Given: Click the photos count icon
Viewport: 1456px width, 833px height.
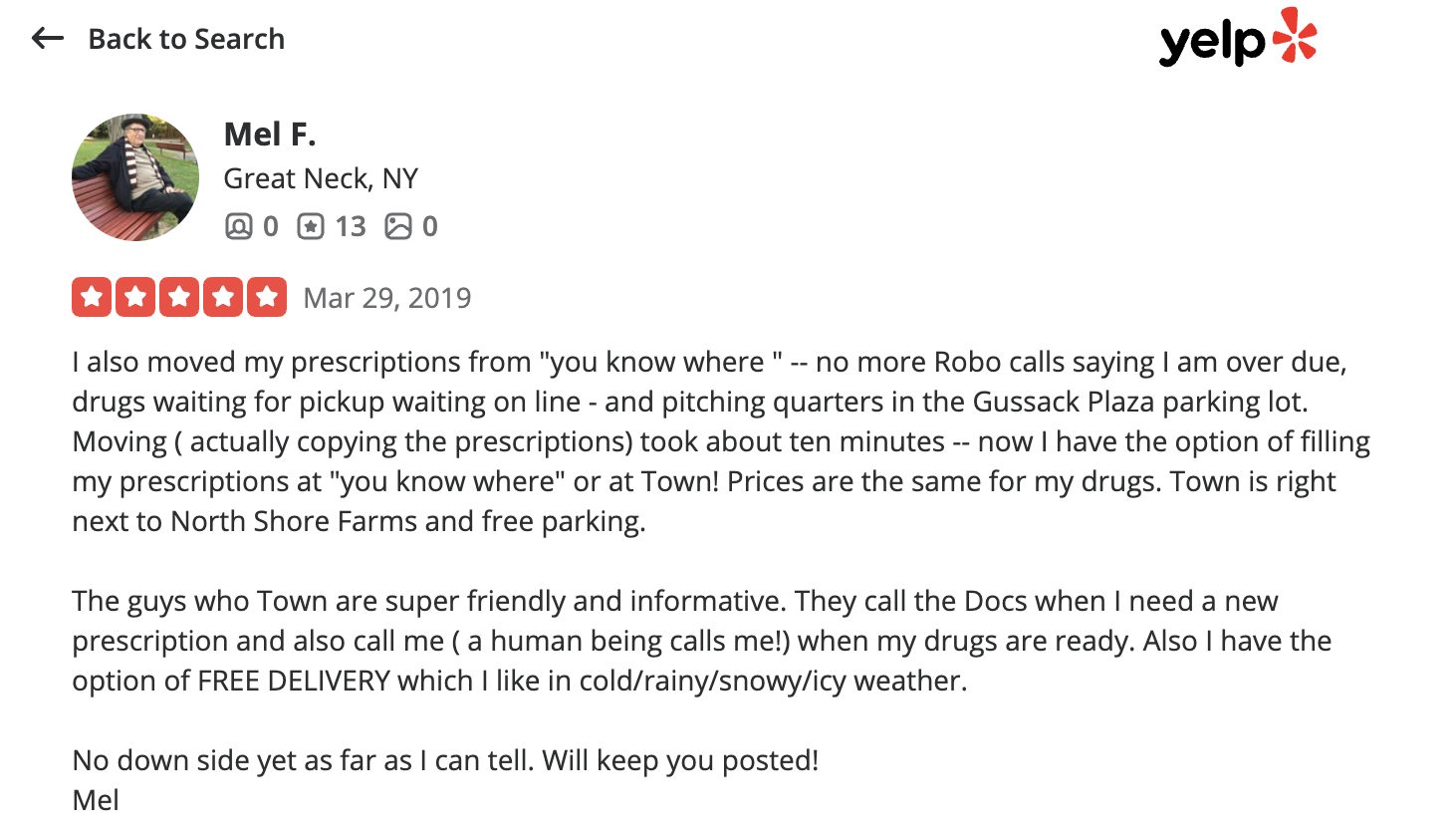Looking at the screenshot, I should tap(398, 227).
